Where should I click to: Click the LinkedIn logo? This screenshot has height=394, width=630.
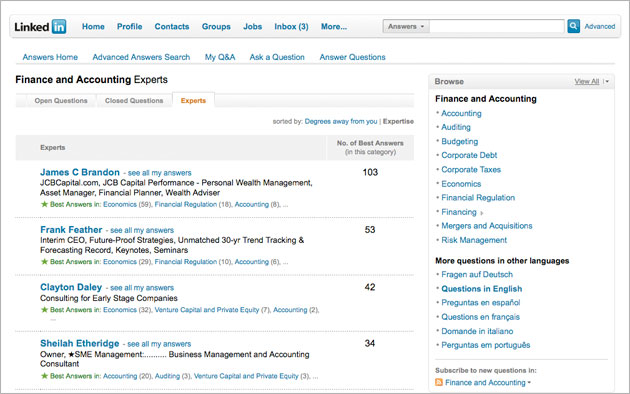pyautogui.click(x=40, y=27)
